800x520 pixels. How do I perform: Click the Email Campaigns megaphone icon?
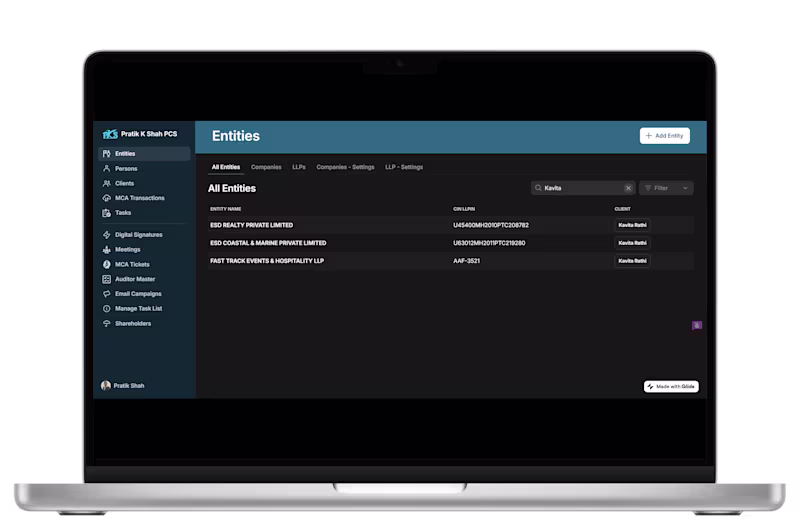107,294
